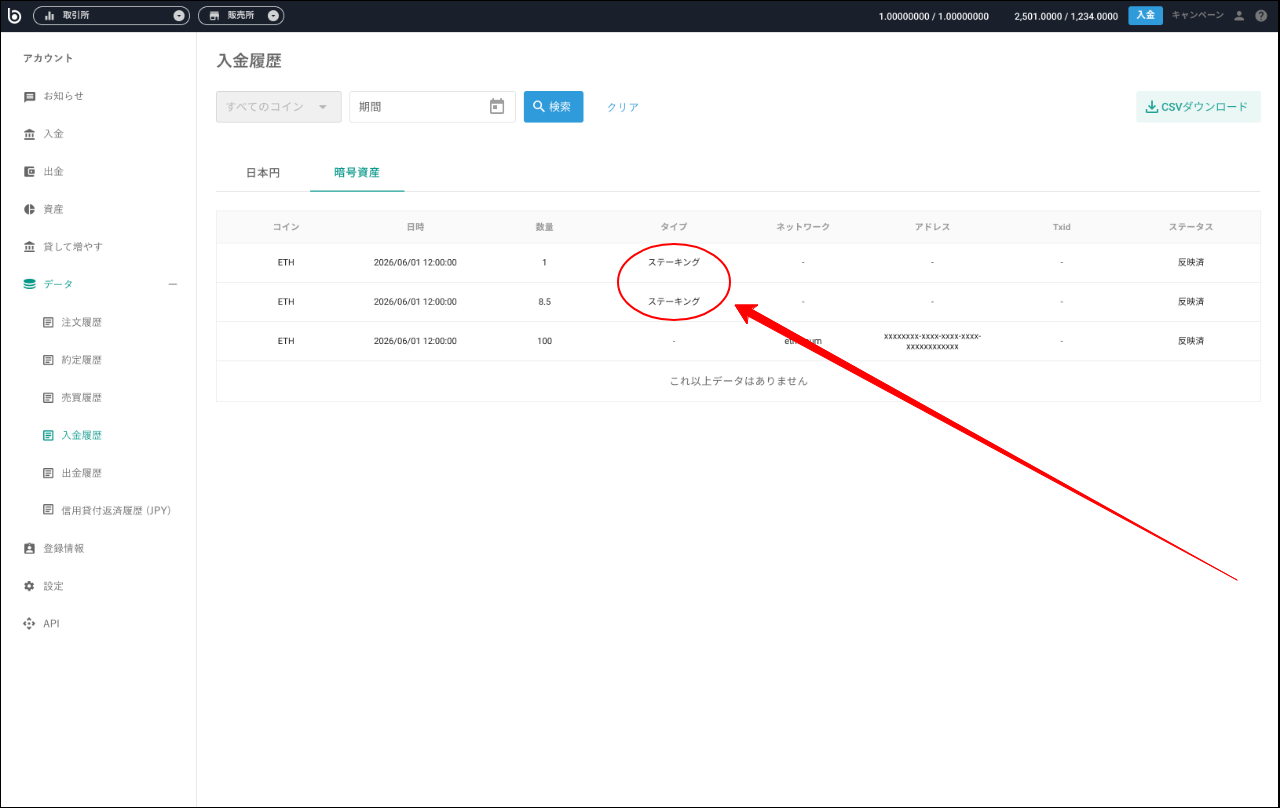Click the クリア link

(x=623, y=107)
